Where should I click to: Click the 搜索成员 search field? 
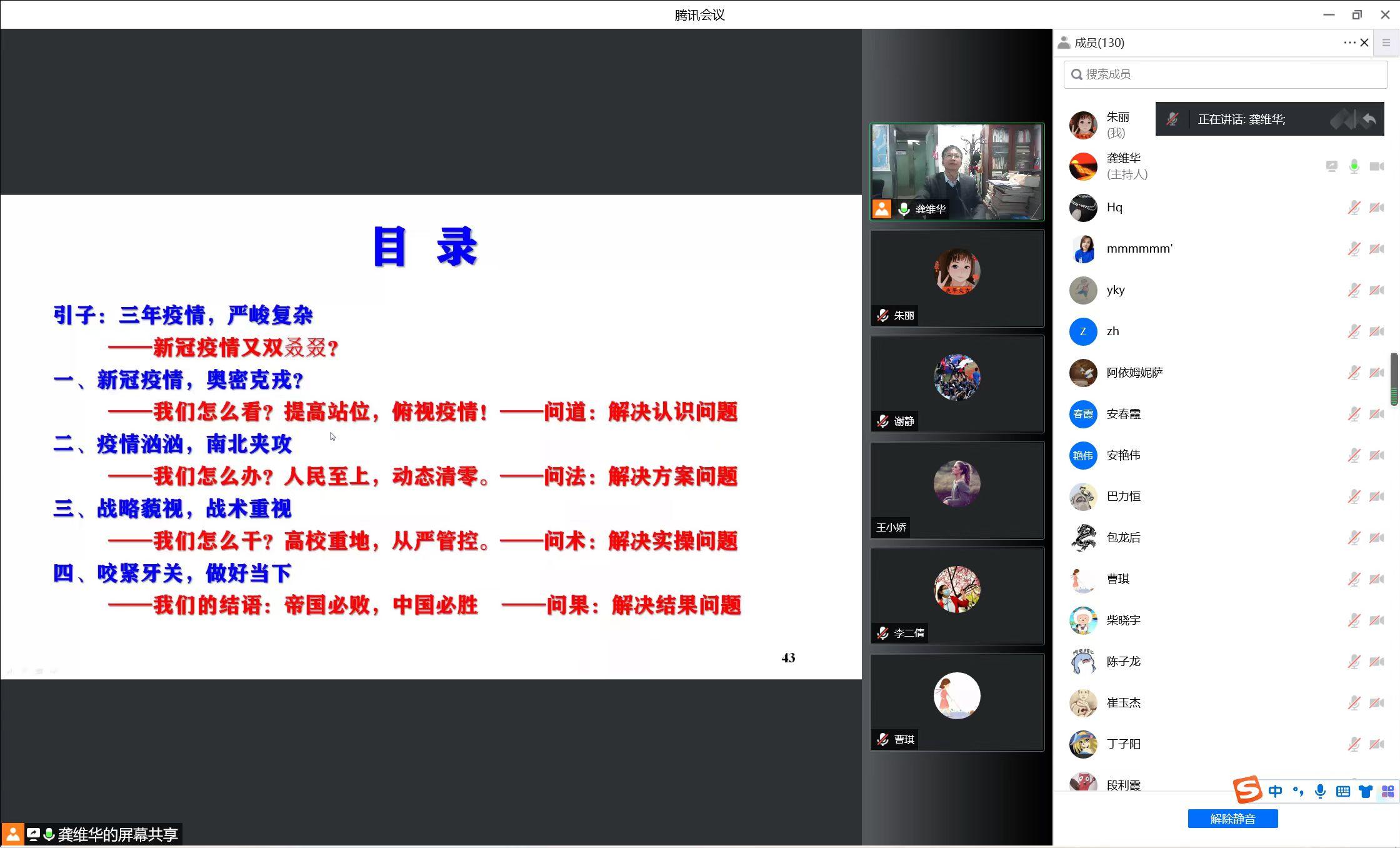tap(1225, 74)
